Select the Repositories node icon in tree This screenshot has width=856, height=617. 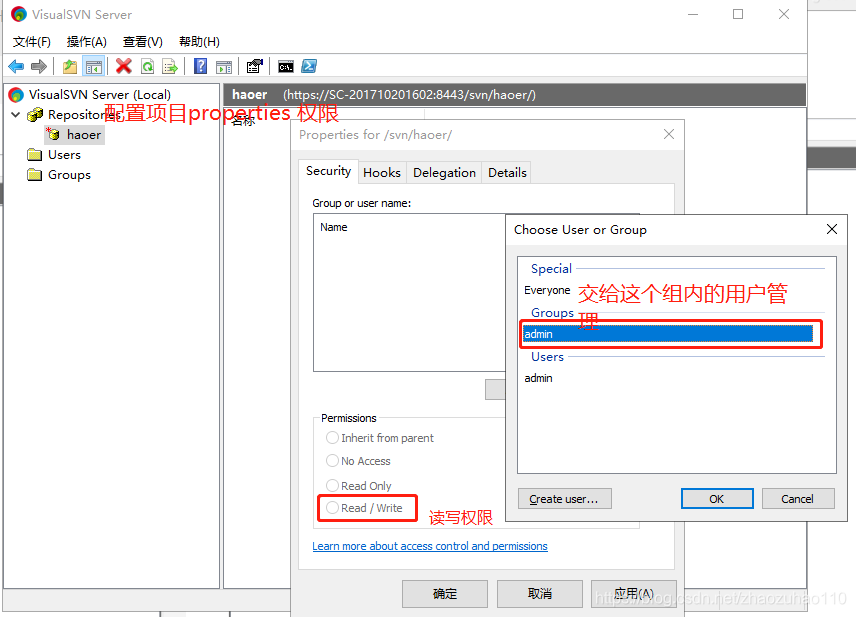(35, 115)
